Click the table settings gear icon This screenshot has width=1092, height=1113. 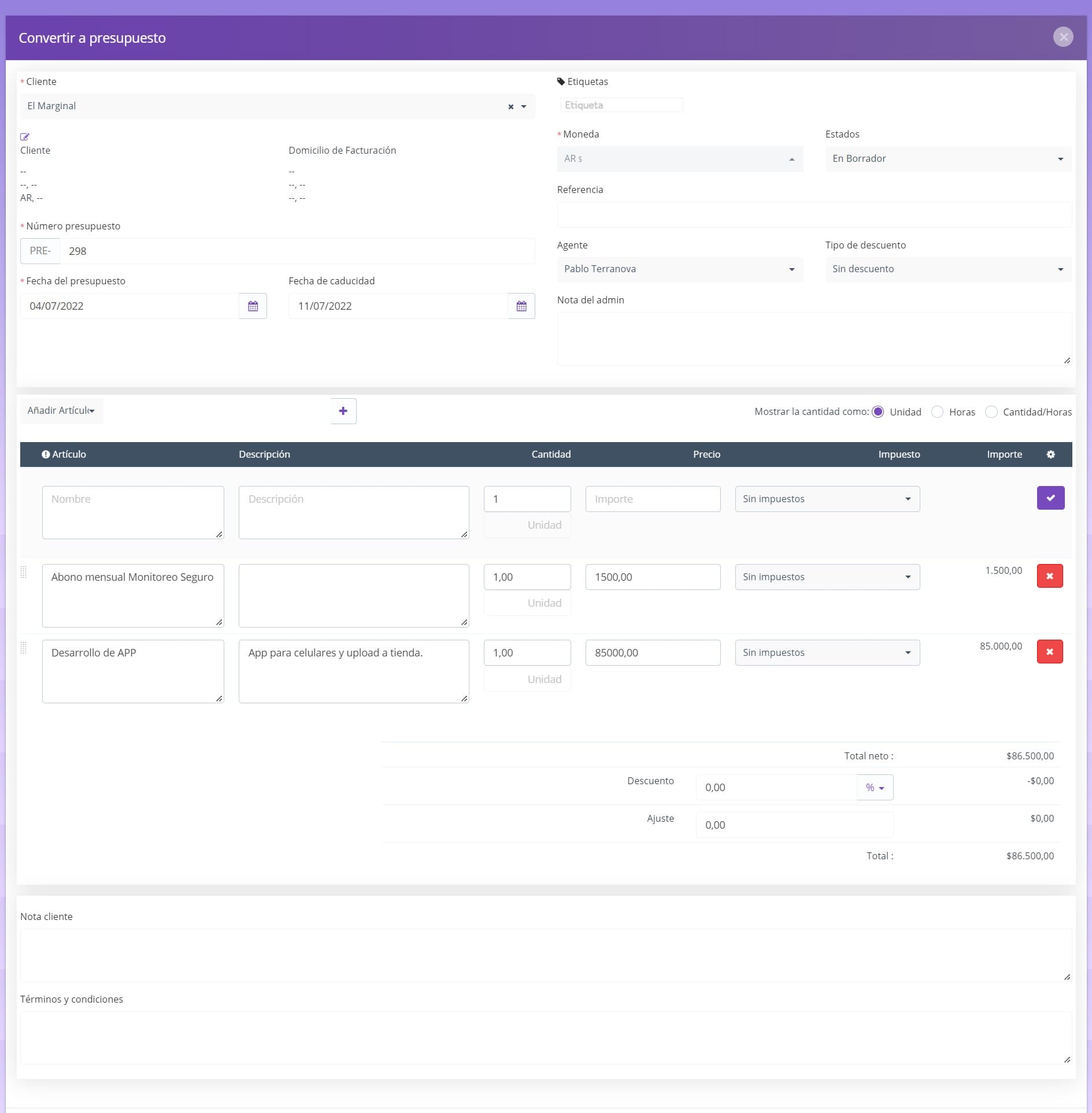(1050, 454)
